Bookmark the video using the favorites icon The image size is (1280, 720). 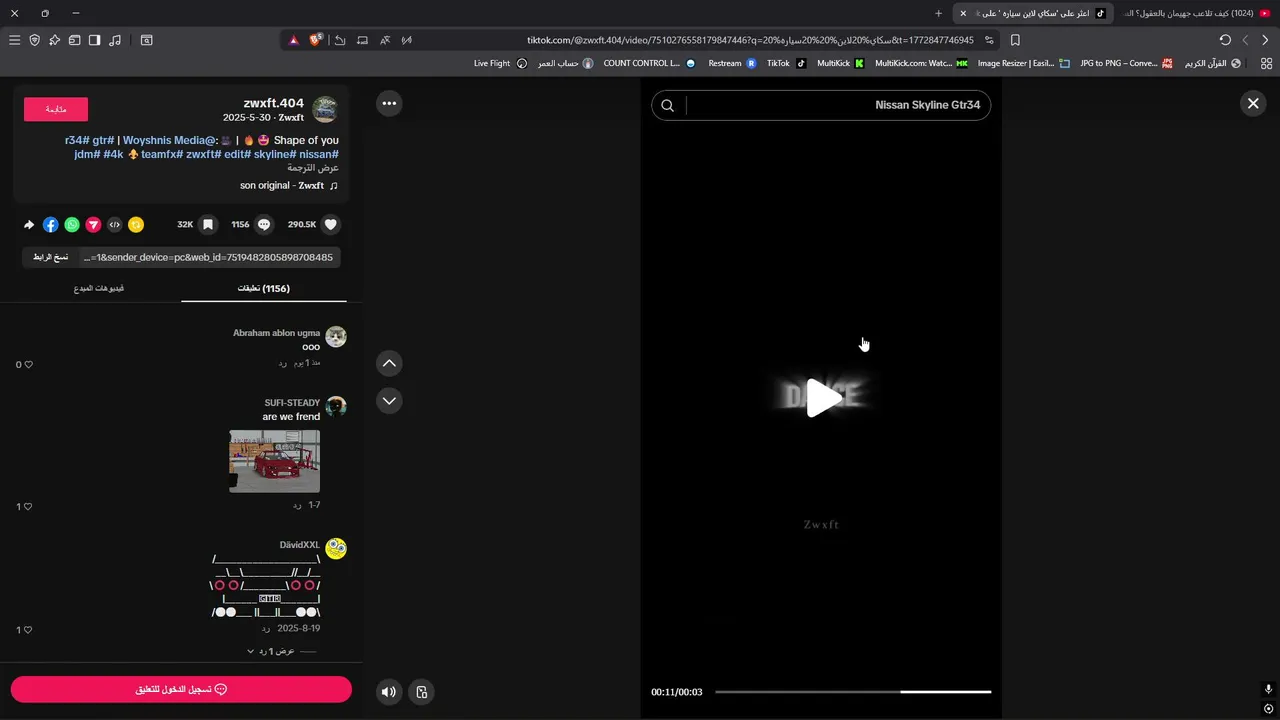(208, 225)
